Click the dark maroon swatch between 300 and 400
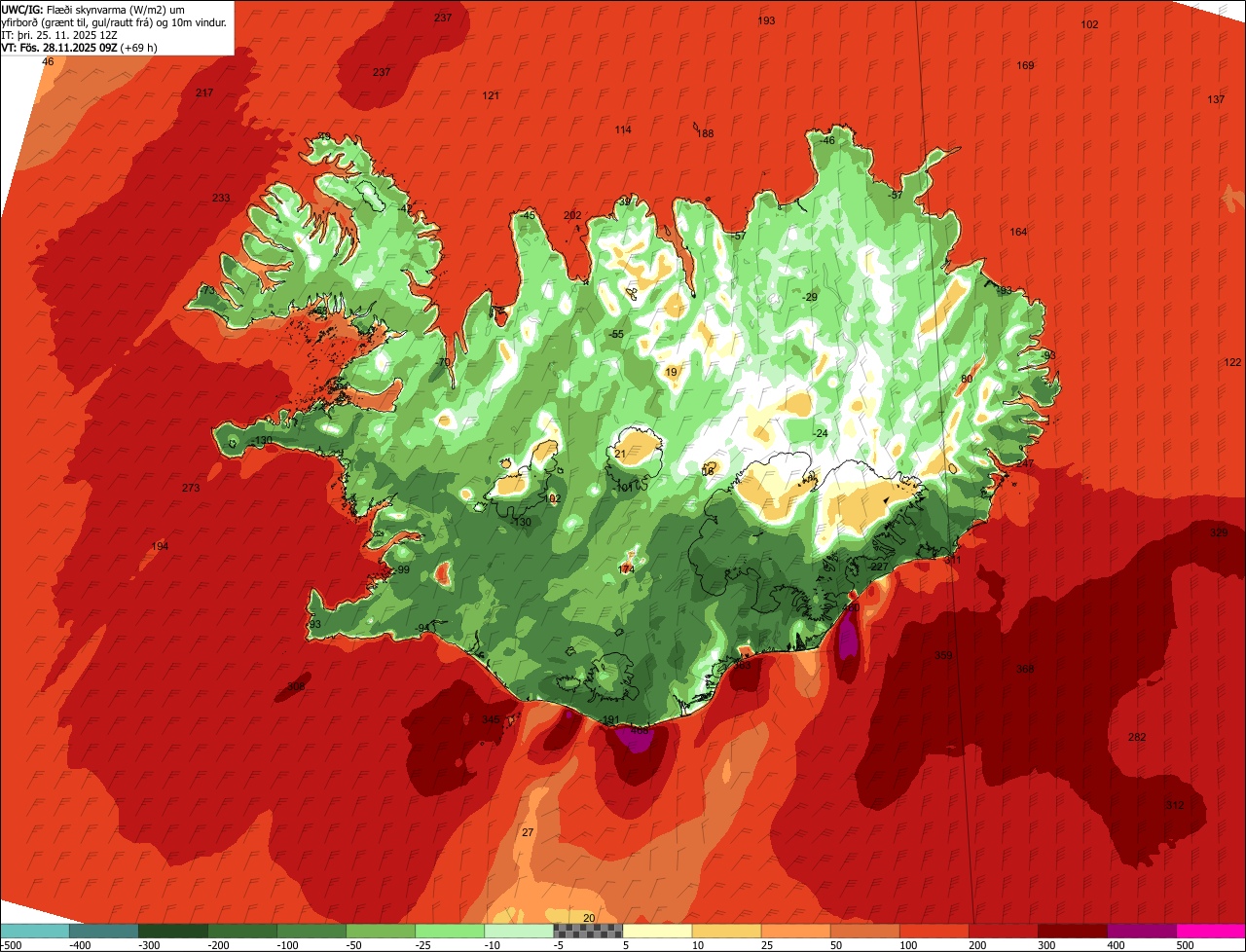This screenshot has width=1246, height=952. tap(1072, 931)
